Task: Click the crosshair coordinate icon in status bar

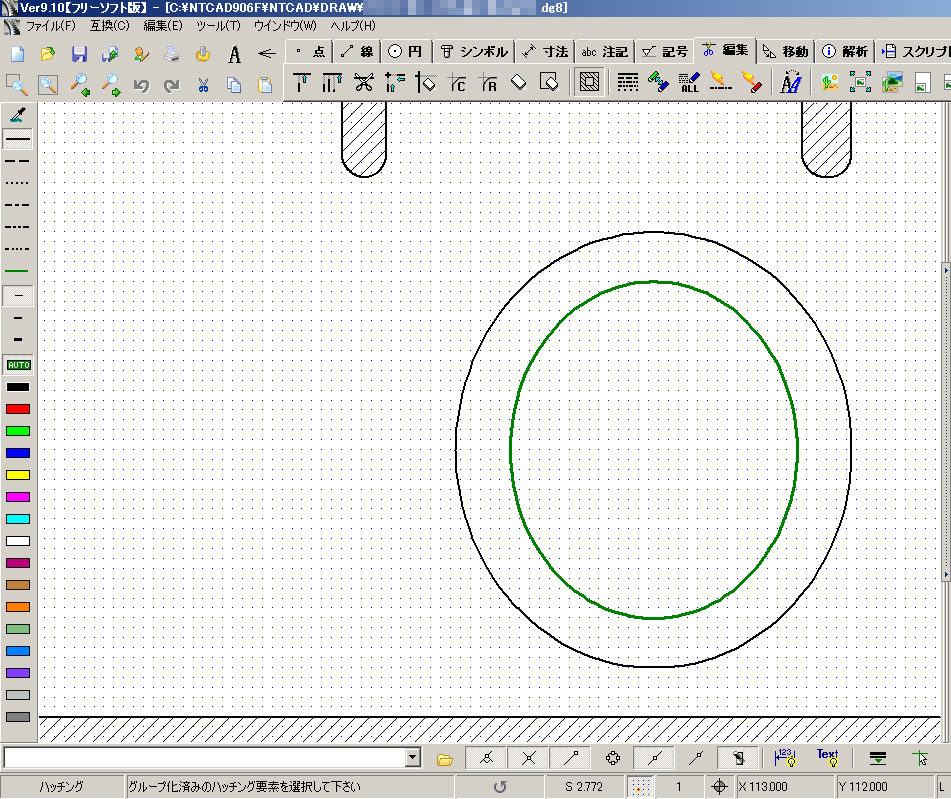Action: (719, 787)
